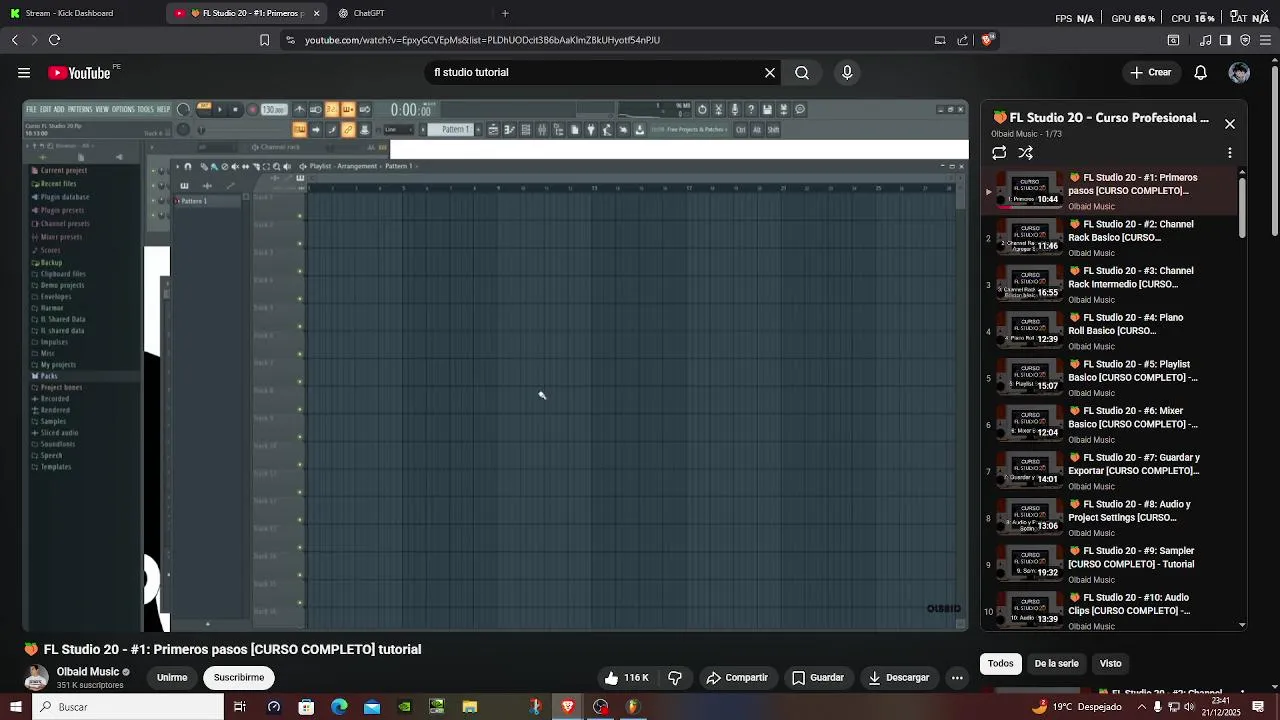The height and width of the screenshot is (720, 1280).
Task: Click FL Studio record button
Action: click(252, 109)
